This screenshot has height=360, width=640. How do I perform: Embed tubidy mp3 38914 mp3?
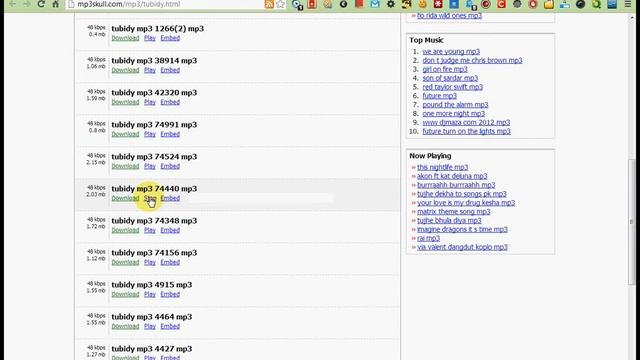tap(170, 70)
